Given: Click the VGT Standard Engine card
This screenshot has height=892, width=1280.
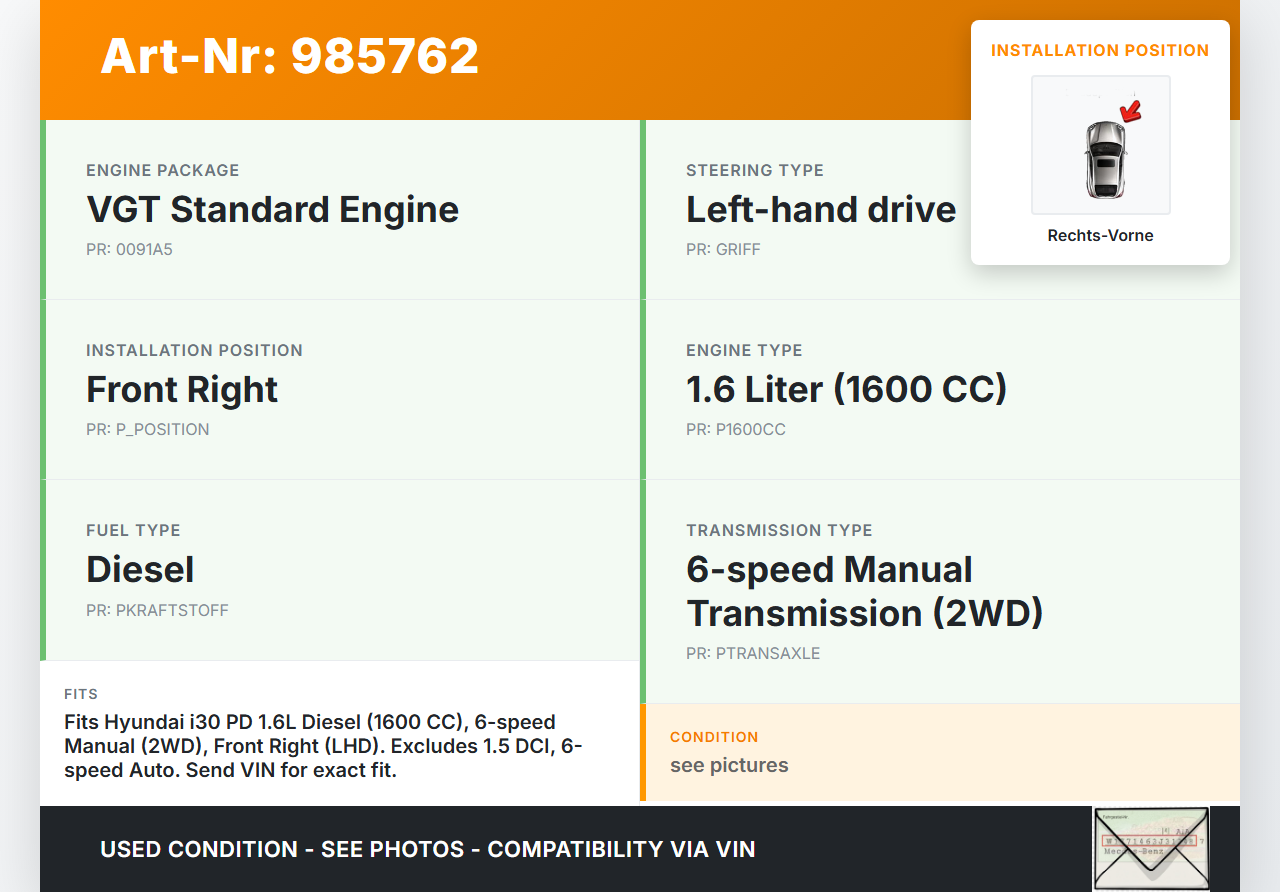Looking at the screenshot, I should click(340, 210).
